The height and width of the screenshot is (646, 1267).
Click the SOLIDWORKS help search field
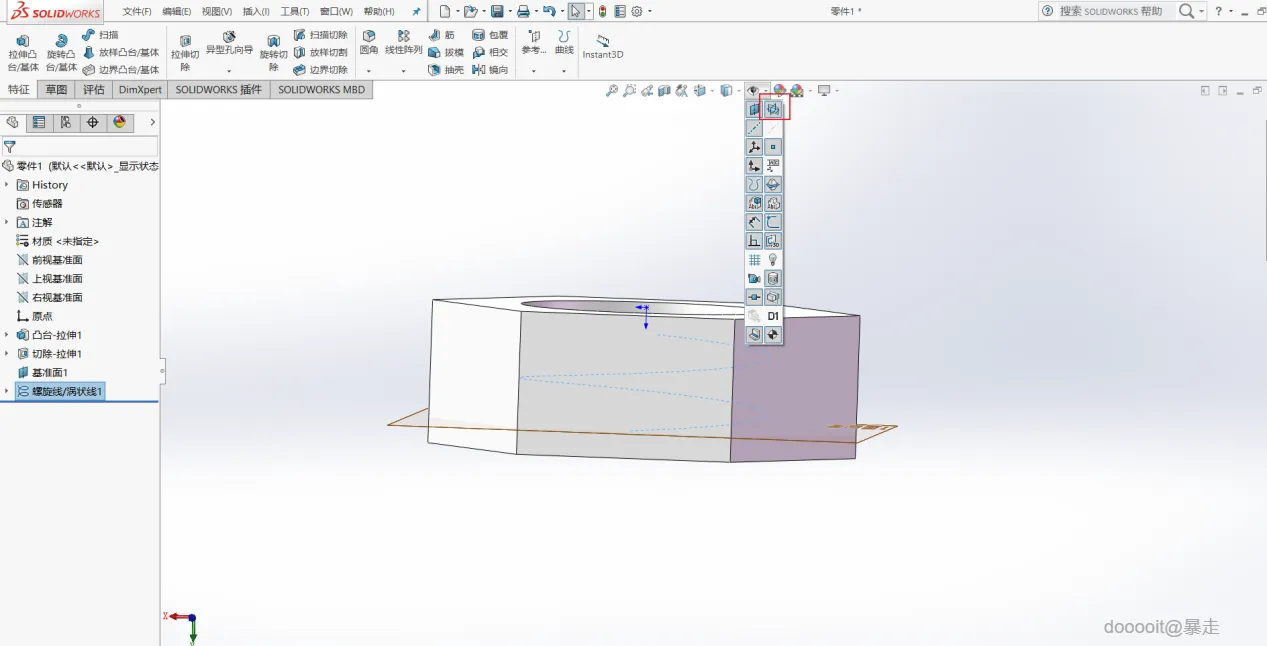[x=1110, y=11]
